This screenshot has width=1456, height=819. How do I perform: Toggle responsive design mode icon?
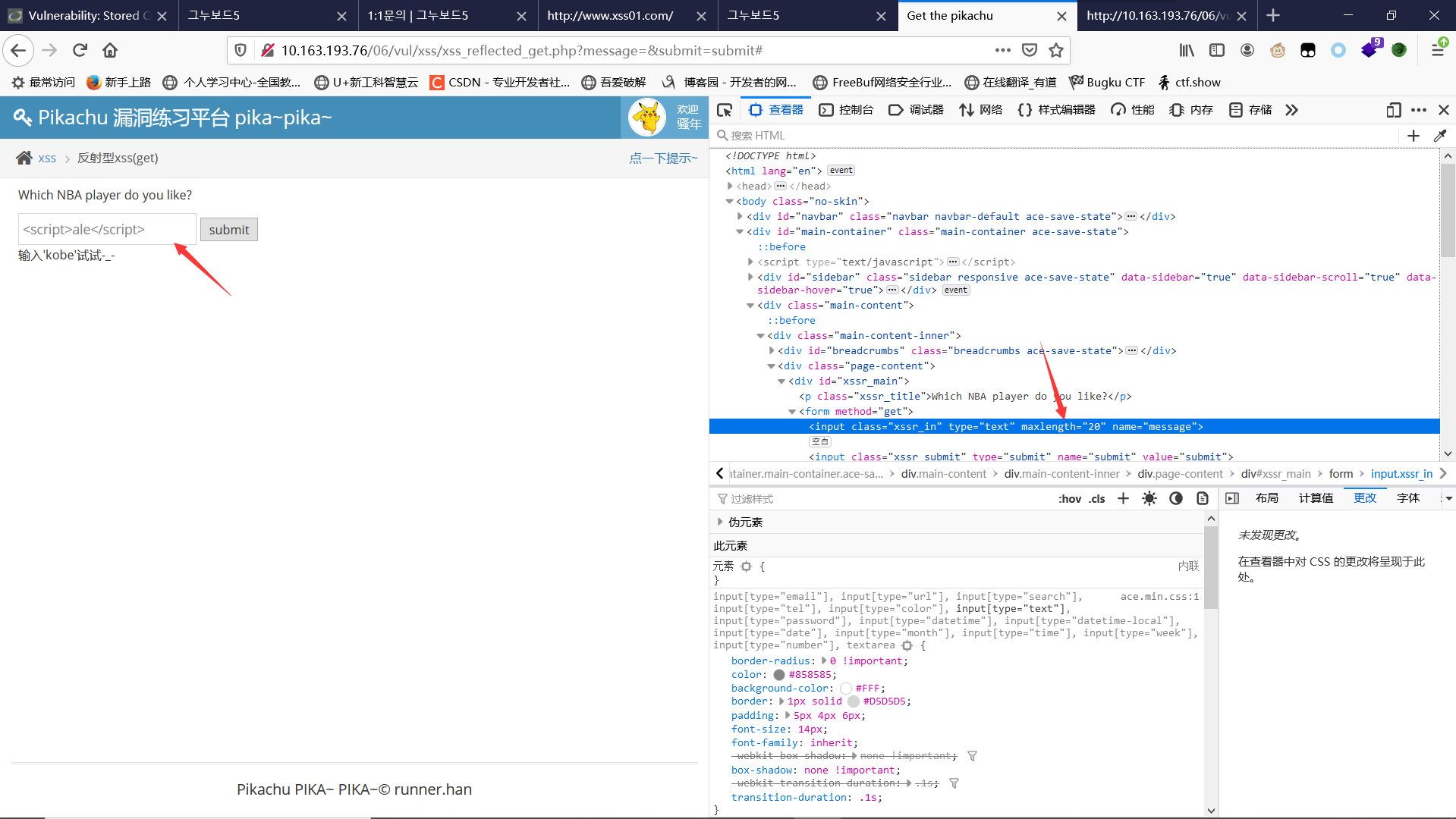pyautogui.click(x=1393, y=110)
